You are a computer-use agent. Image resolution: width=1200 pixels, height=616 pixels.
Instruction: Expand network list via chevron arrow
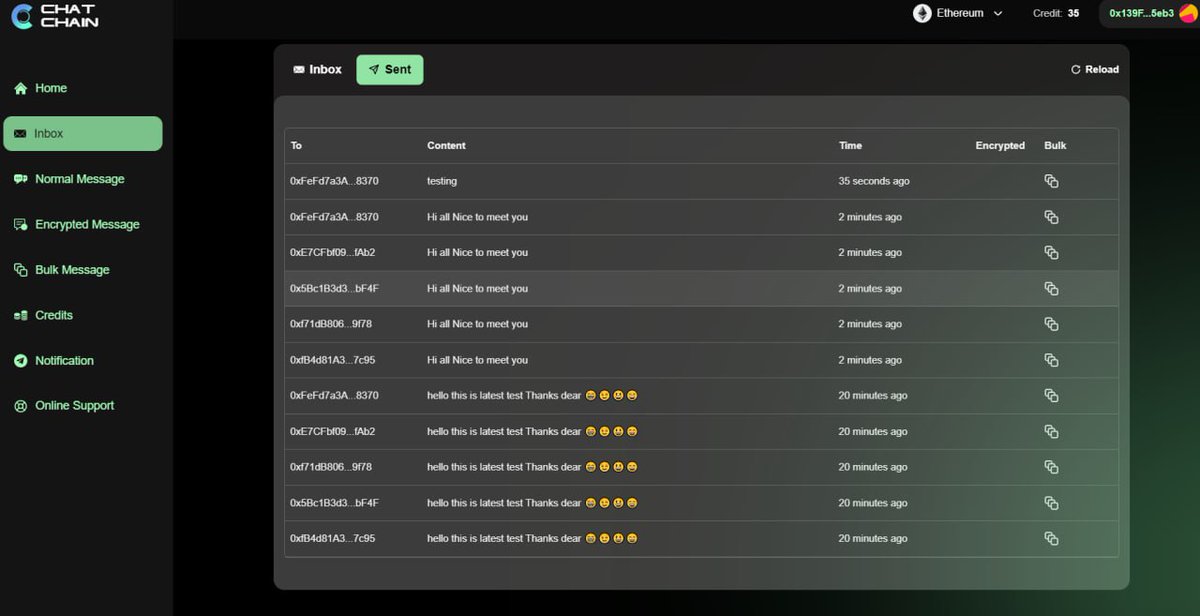click(x=998, y=14)
